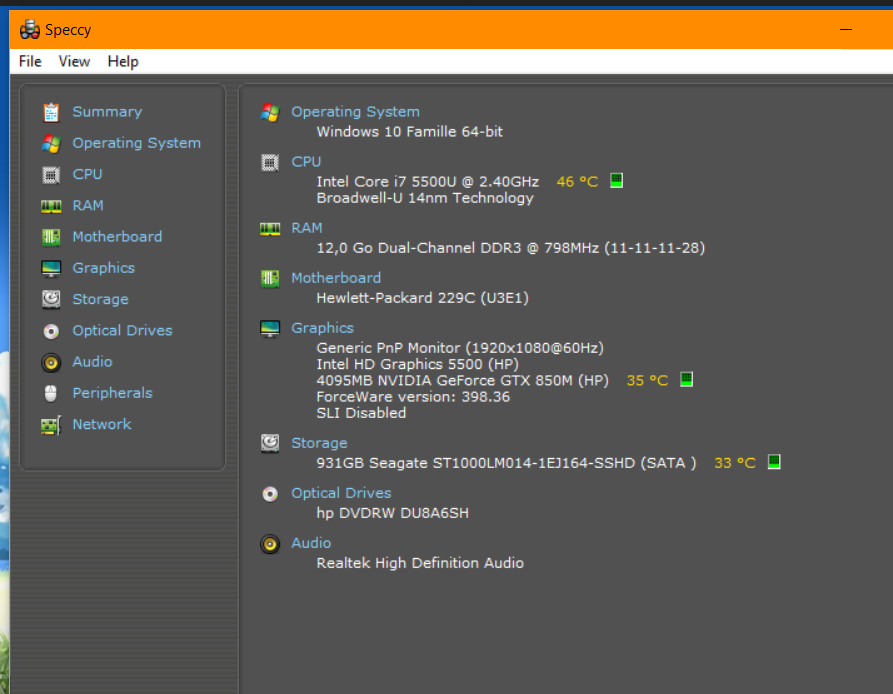The width and height of the screenshot is (893, 694).
Task: Select Storage in the sidebar
Action: click(100, 299)
